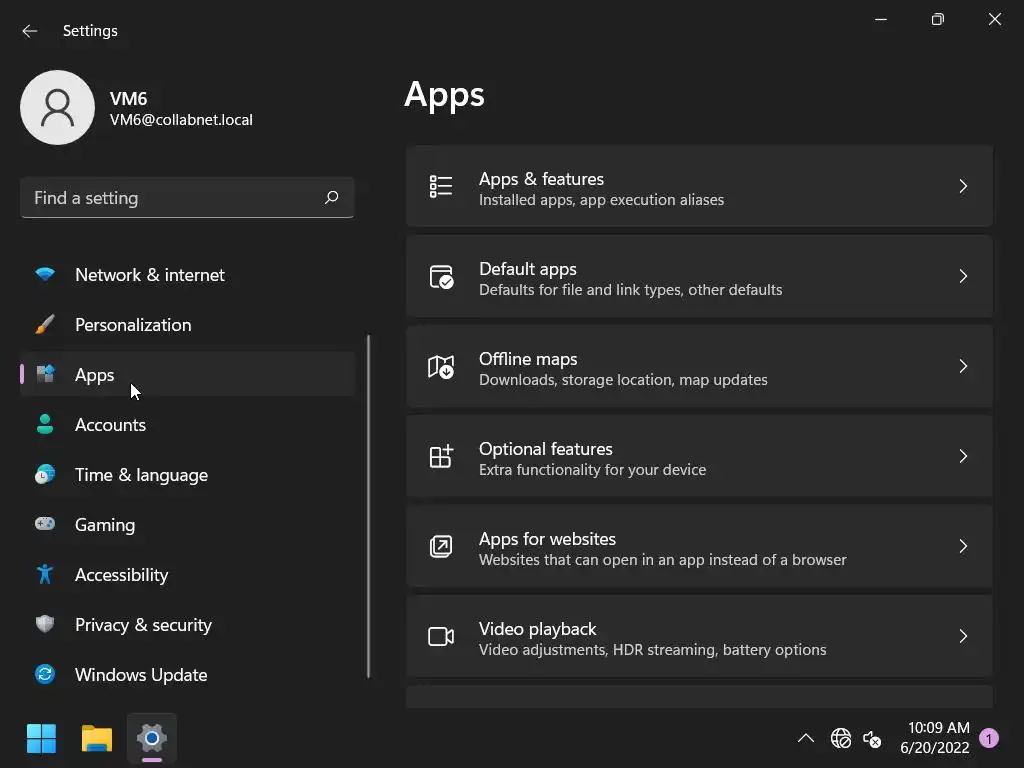1024x768 pixels.
Task: Click the Gaming controller icon
Action: [45, 524]
